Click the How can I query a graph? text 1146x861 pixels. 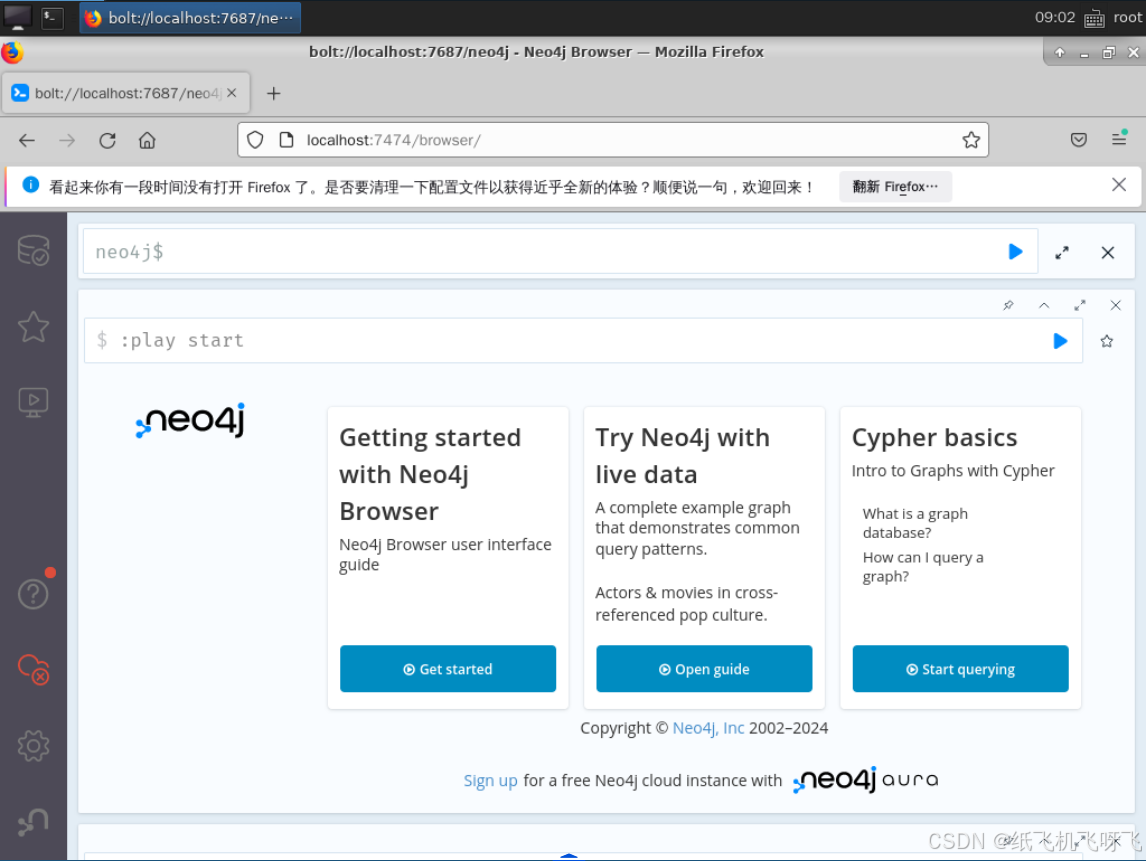coord(923,566)
